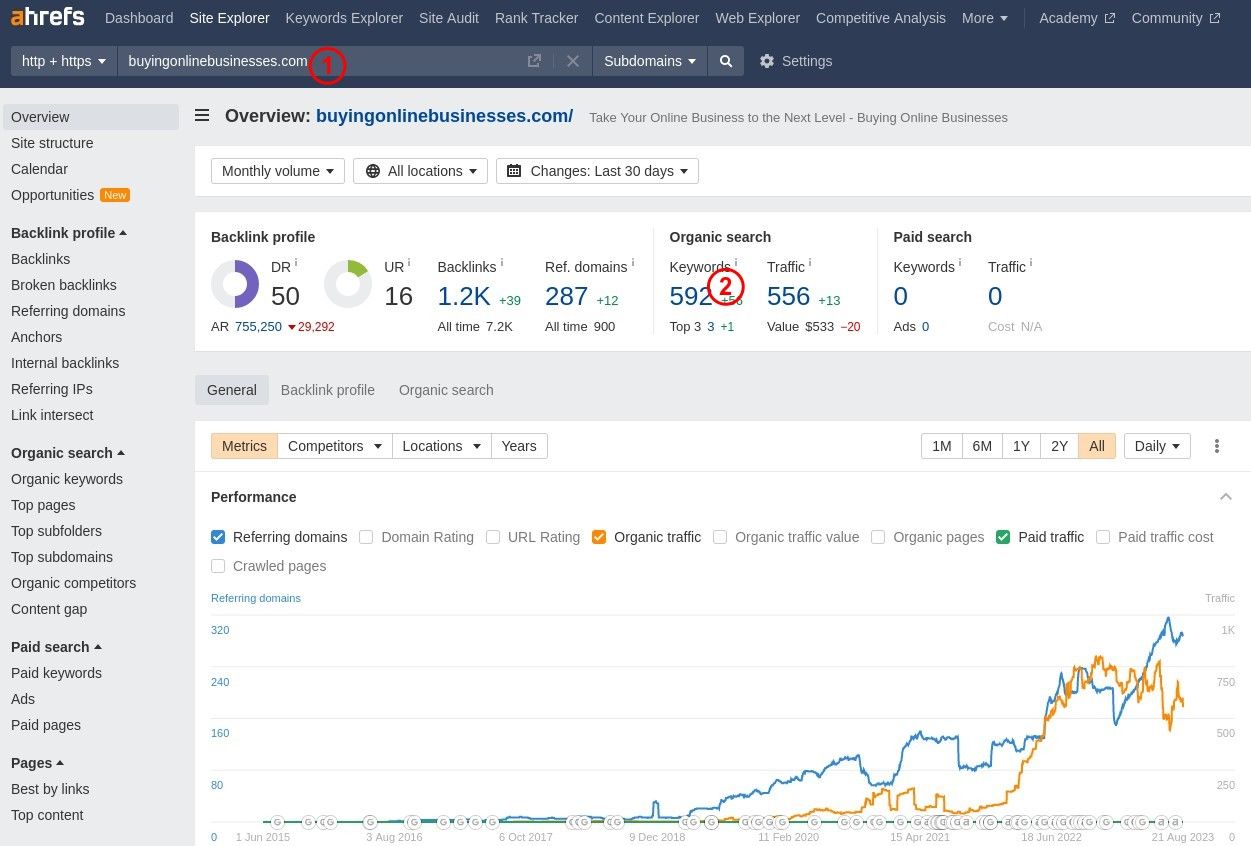Switch to the Organic search tab
Screen dimensions: 1251x846
coord(446,390)
